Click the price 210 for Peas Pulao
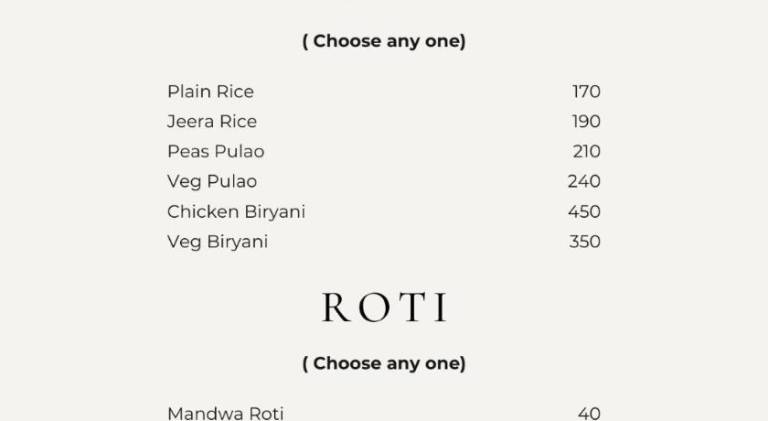The width and height of the screenshot is (768, 421). tap(587, 152)
